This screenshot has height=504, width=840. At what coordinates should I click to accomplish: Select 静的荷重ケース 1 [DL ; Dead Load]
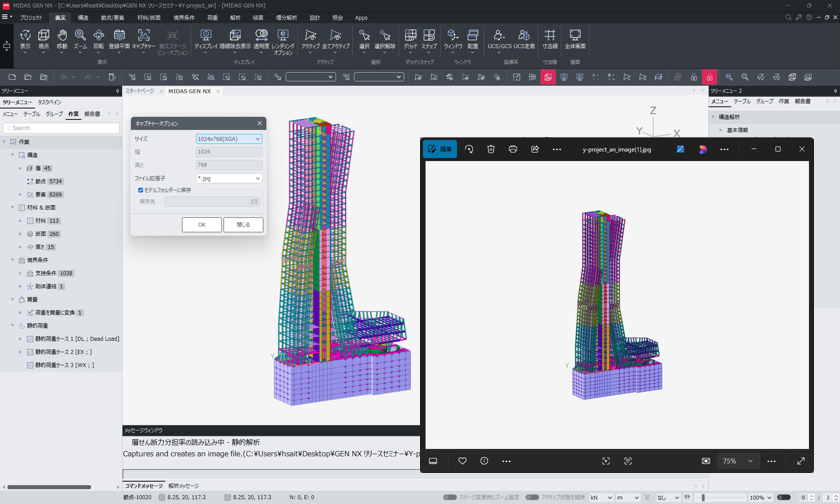77,339
